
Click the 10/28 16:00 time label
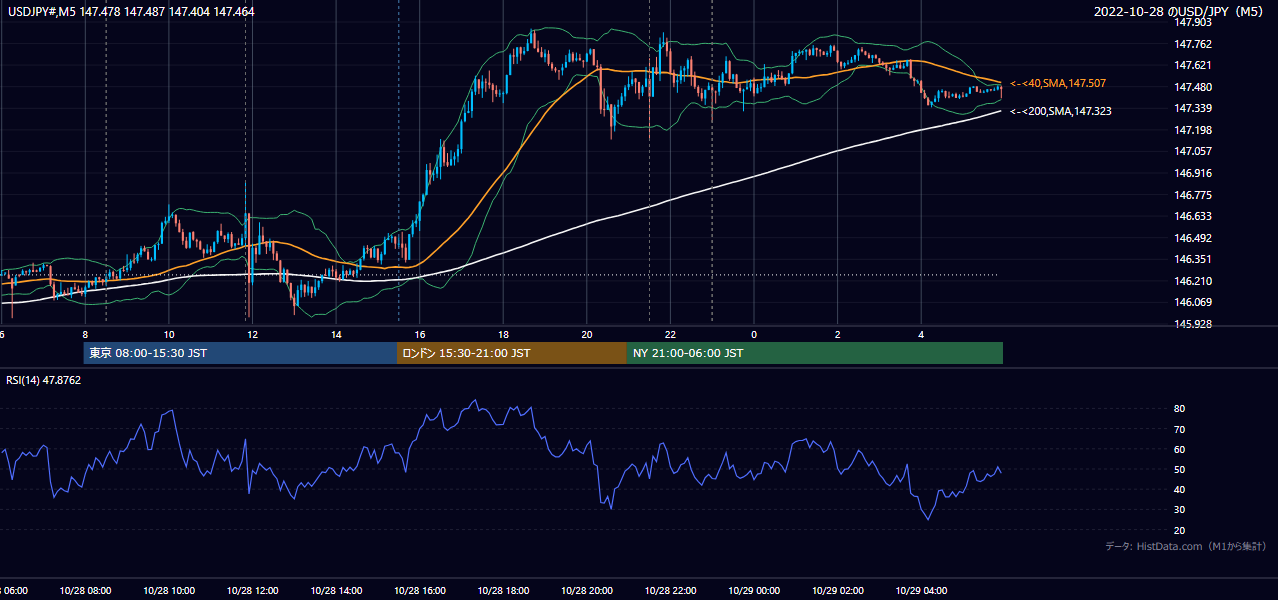(x=420, y=591)
